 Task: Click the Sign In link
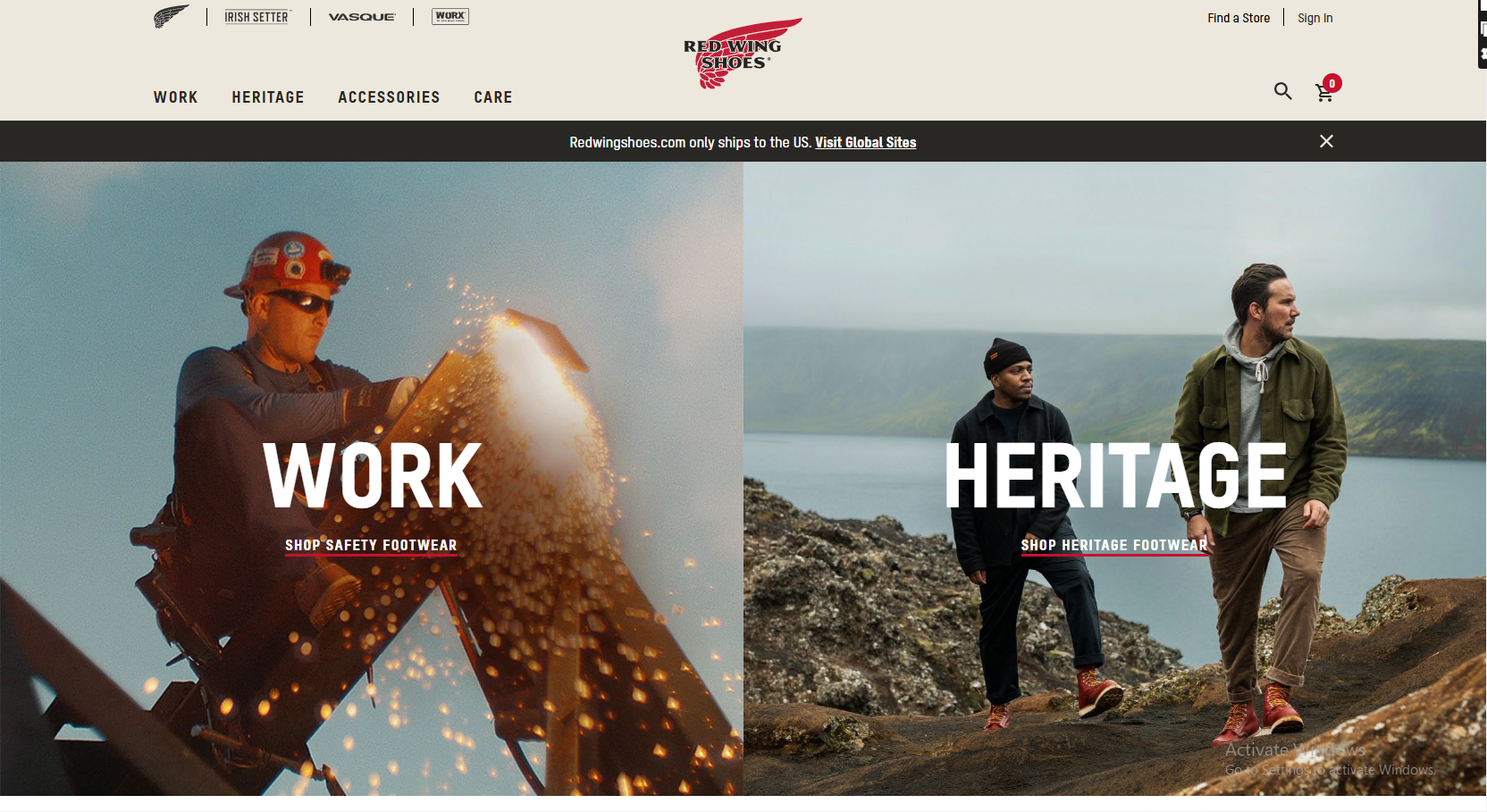point(1315,18)
